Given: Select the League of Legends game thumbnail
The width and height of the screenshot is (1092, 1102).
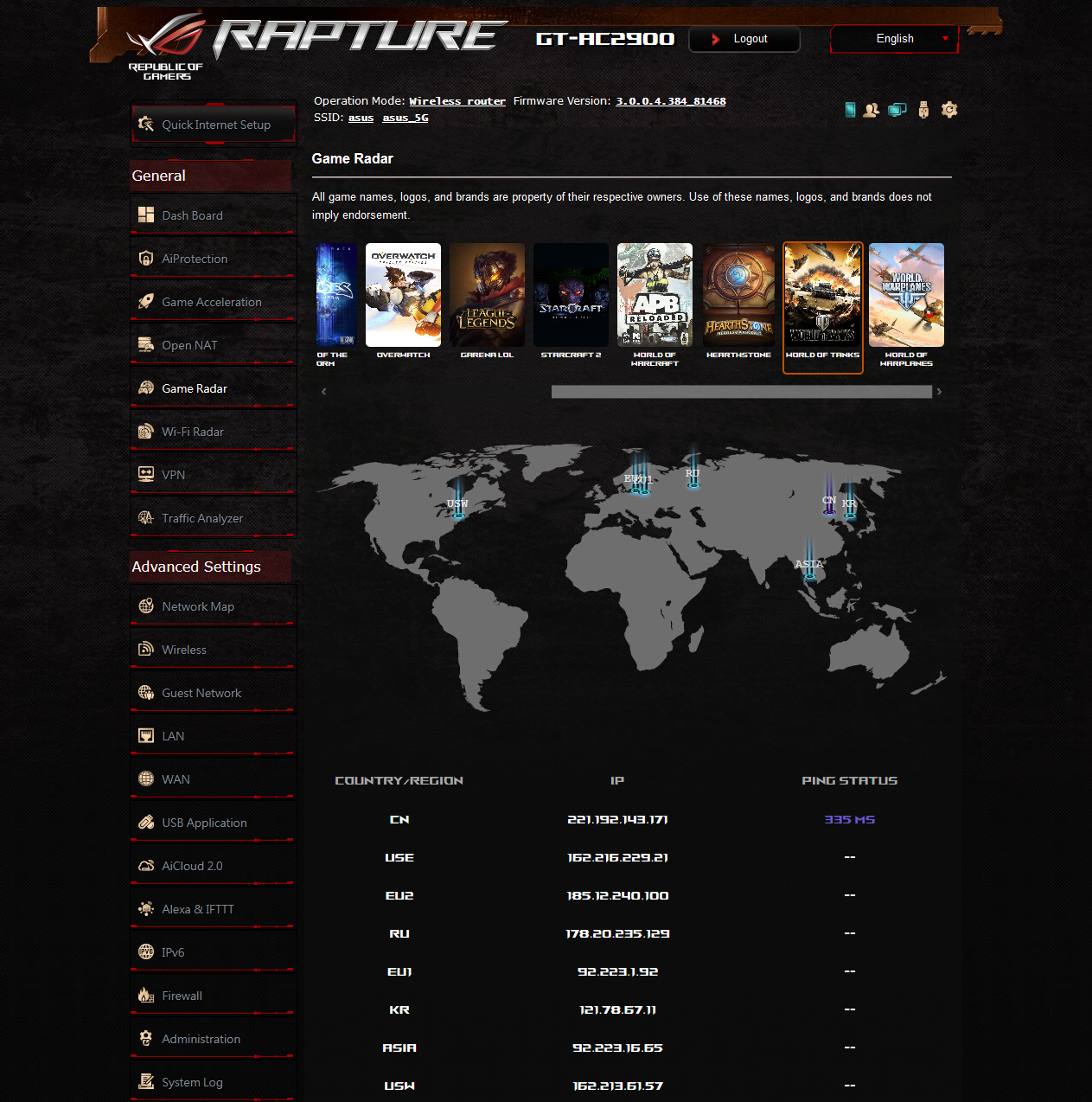Looking at the screenshot, I should point(487,295).
